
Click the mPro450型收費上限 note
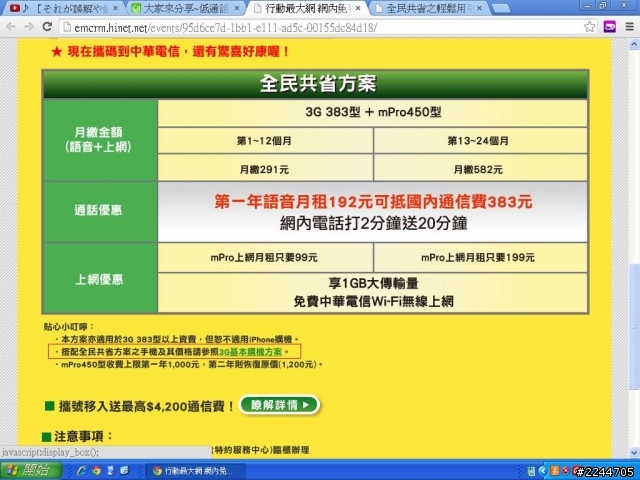tap(189, 364)
